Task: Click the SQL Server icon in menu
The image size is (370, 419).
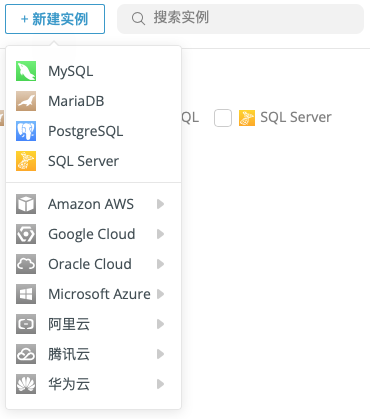Action: point(26,161)
